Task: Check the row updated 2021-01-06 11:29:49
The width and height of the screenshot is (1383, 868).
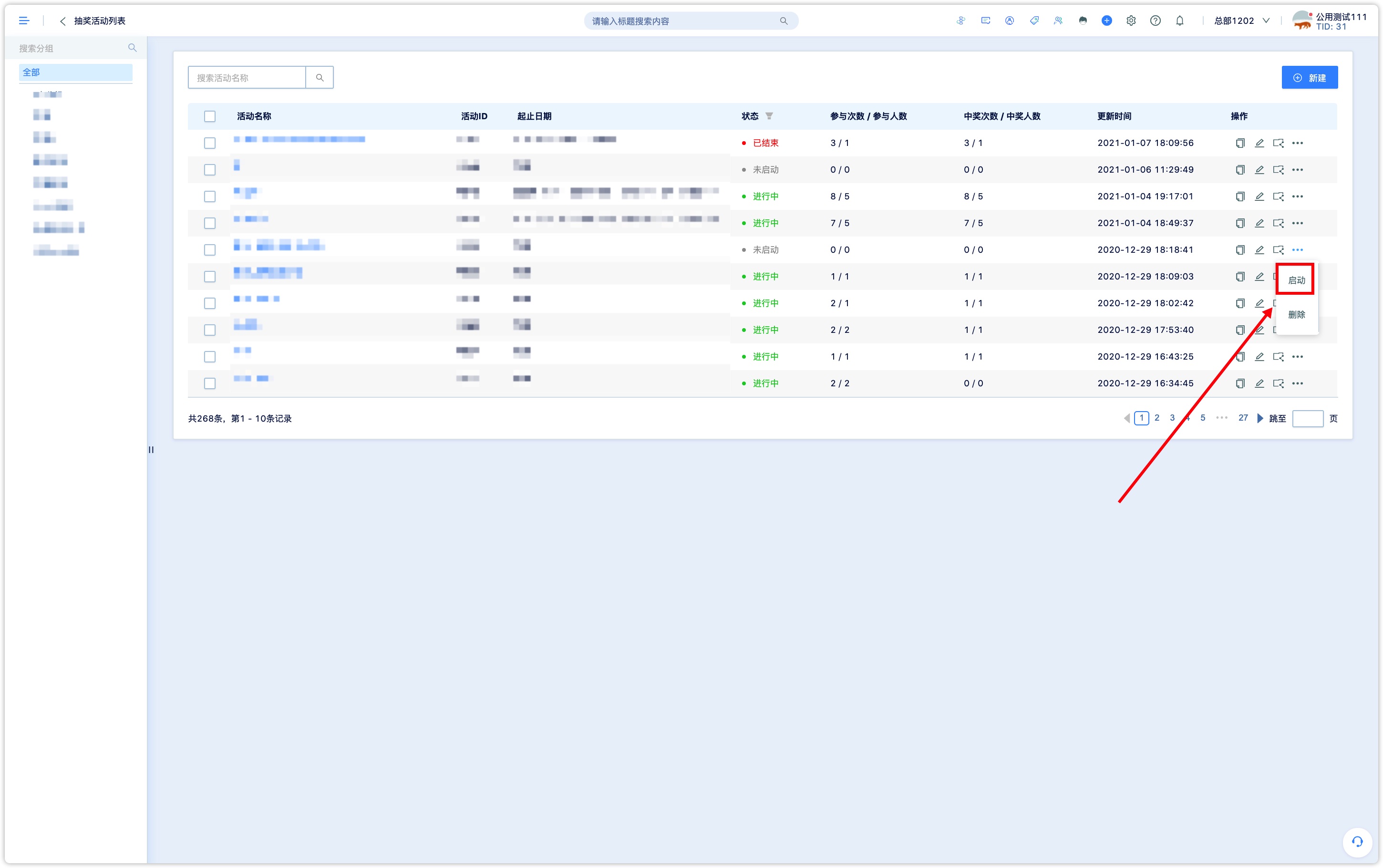Action: click(210, 170)
